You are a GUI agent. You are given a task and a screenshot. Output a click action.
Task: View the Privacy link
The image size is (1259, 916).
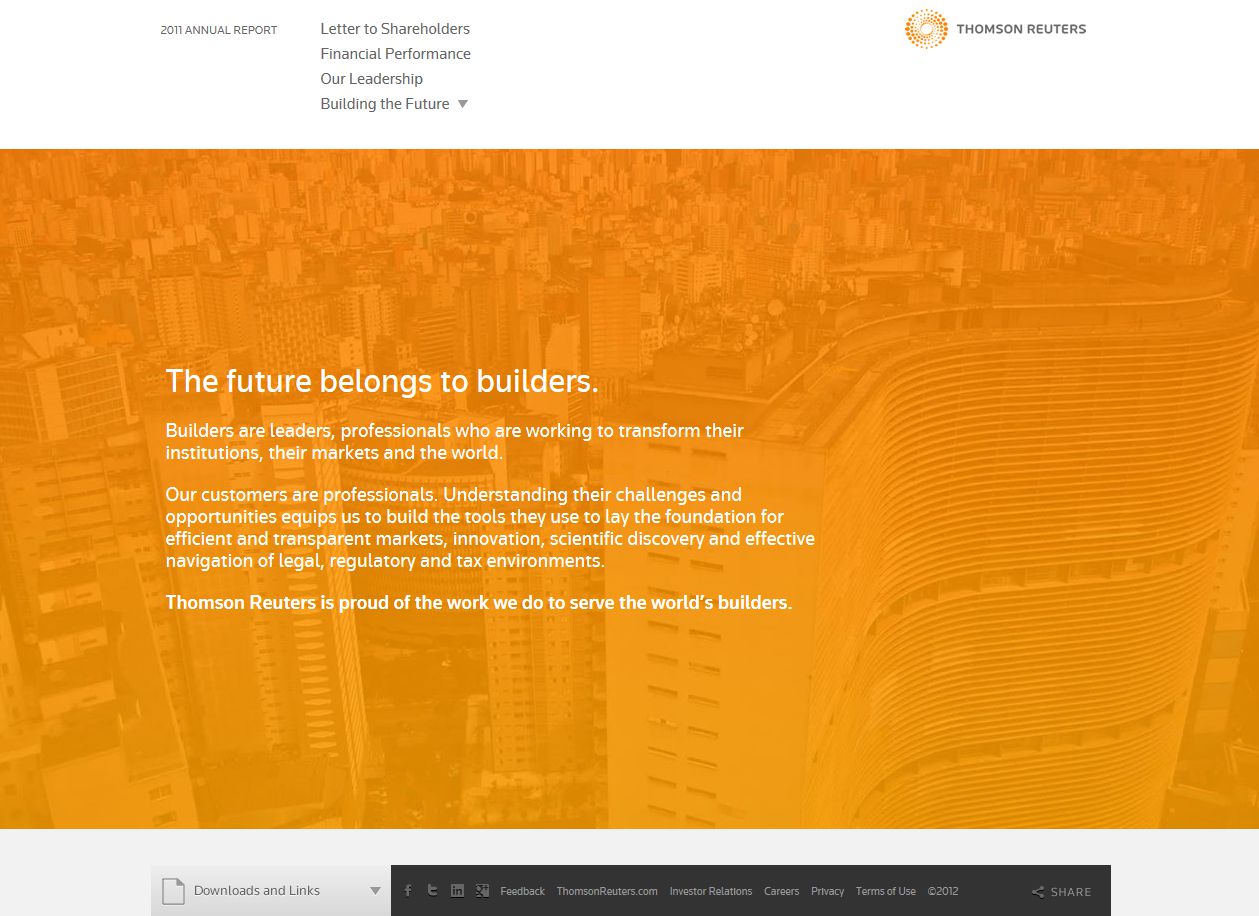coord(827,891)
